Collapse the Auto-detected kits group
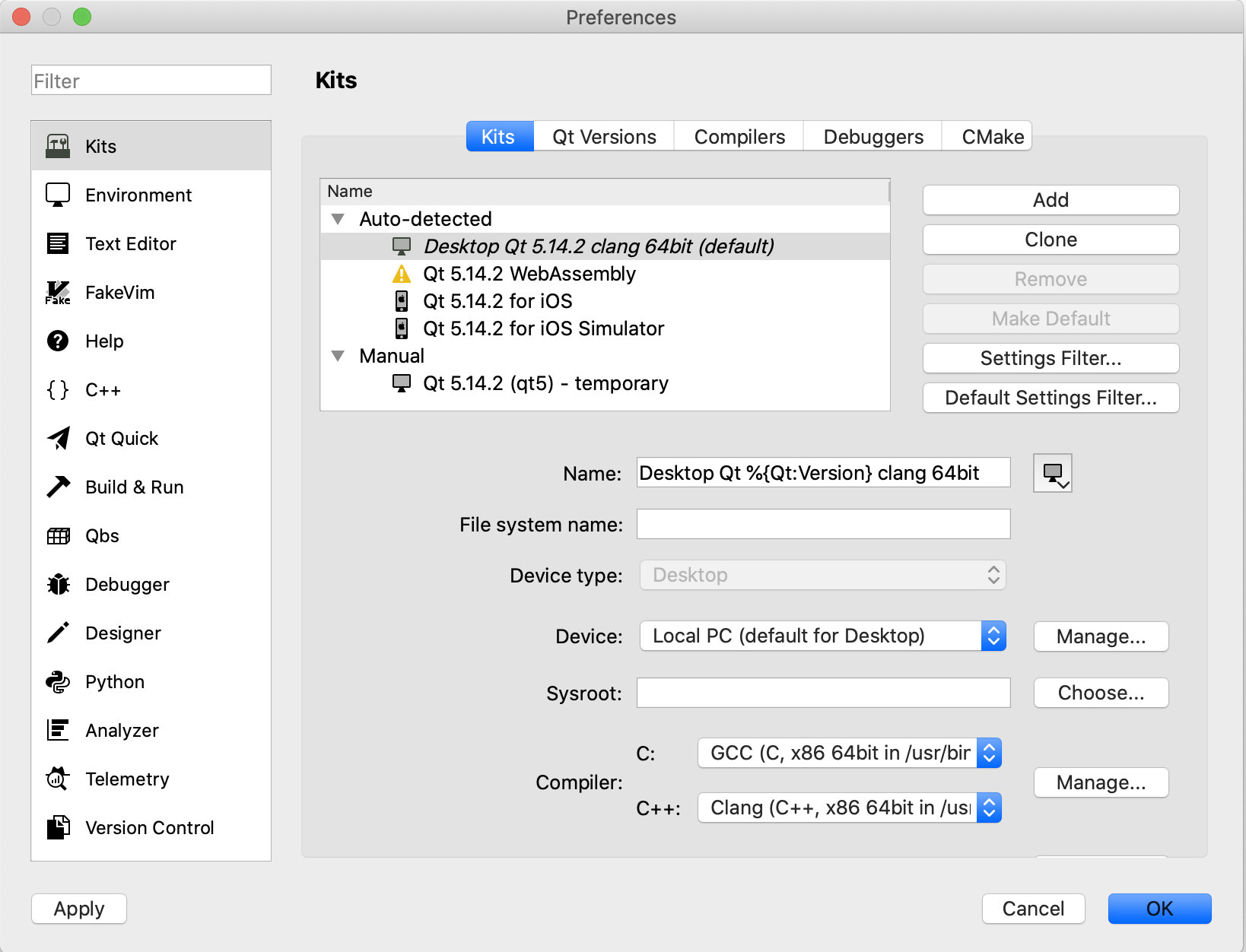The width and height of the screenshot is (1246, 952). pyautogui.click(x=339, y=219)
